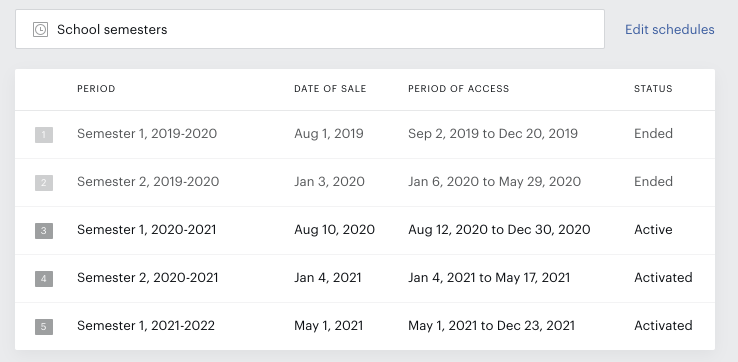Viewport: 738px width, 362px height.
Task: Click the Active status of Semester 1, 2020-2021
Action: (x=653, y=230)
